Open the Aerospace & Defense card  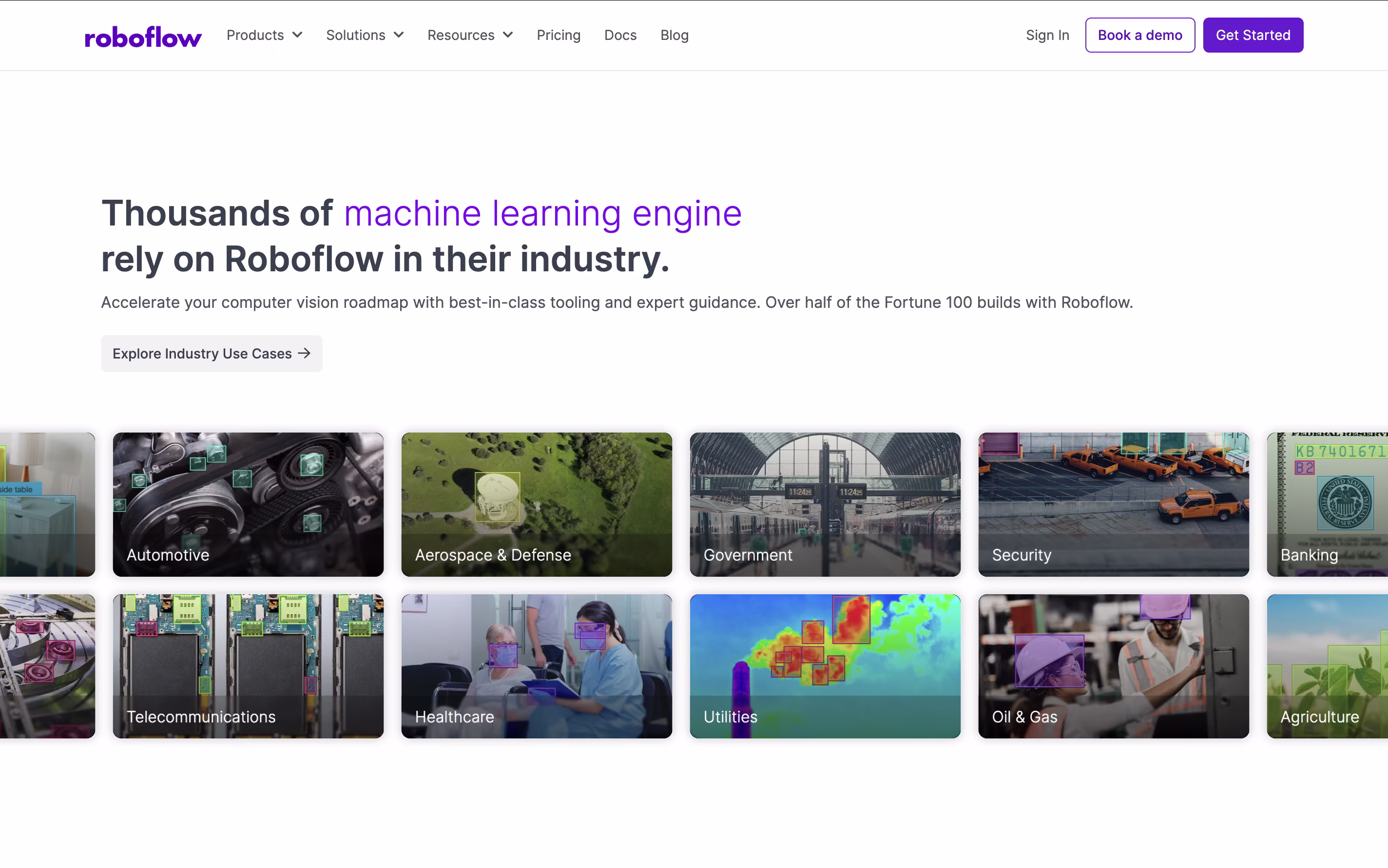point(537,505)
